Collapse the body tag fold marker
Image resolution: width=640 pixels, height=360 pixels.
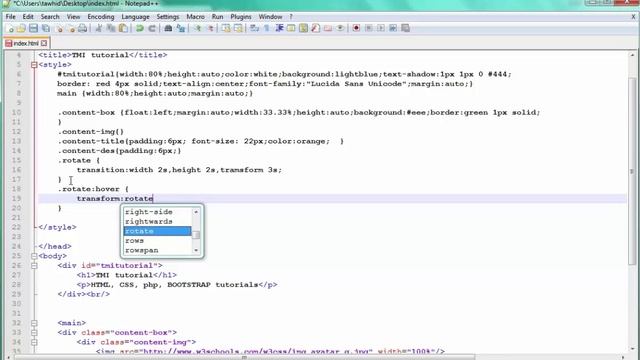click(34, 256)
